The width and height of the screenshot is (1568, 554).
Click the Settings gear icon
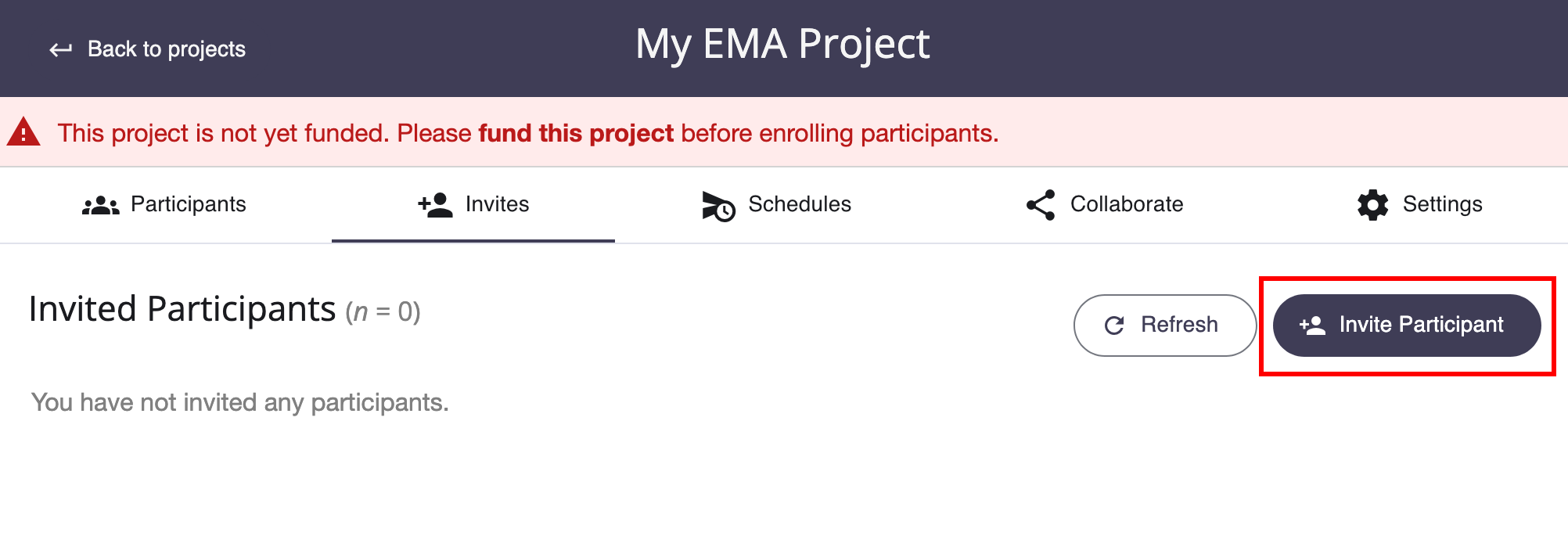[1372, 205]
